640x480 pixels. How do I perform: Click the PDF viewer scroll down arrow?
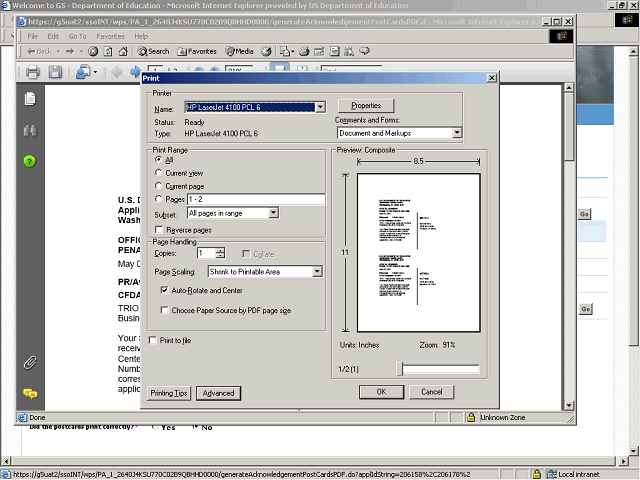569,405
